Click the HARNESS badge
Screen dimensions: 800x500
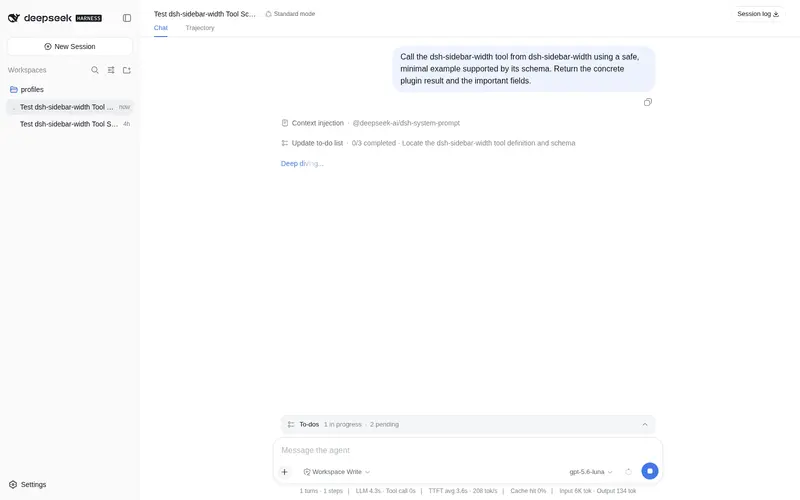(x=89, y=18)
